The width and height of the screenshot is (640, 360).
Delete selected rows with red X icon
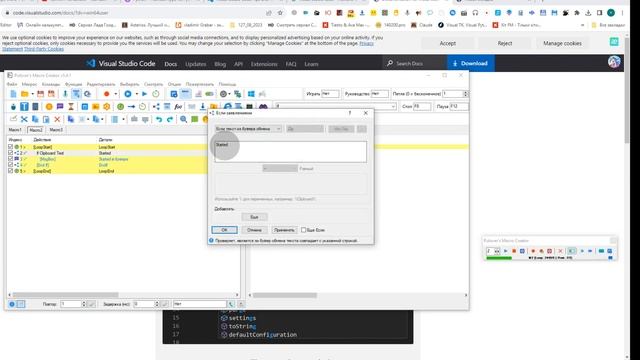[57, 119]
